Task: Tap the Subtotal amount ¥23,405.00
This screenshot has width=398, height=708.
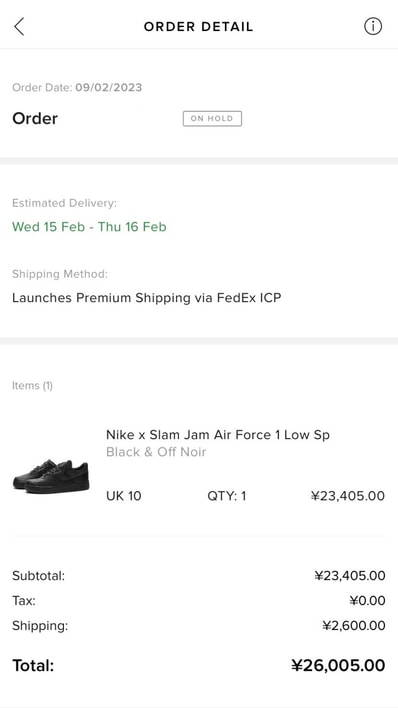Action: tap(350, 576)
